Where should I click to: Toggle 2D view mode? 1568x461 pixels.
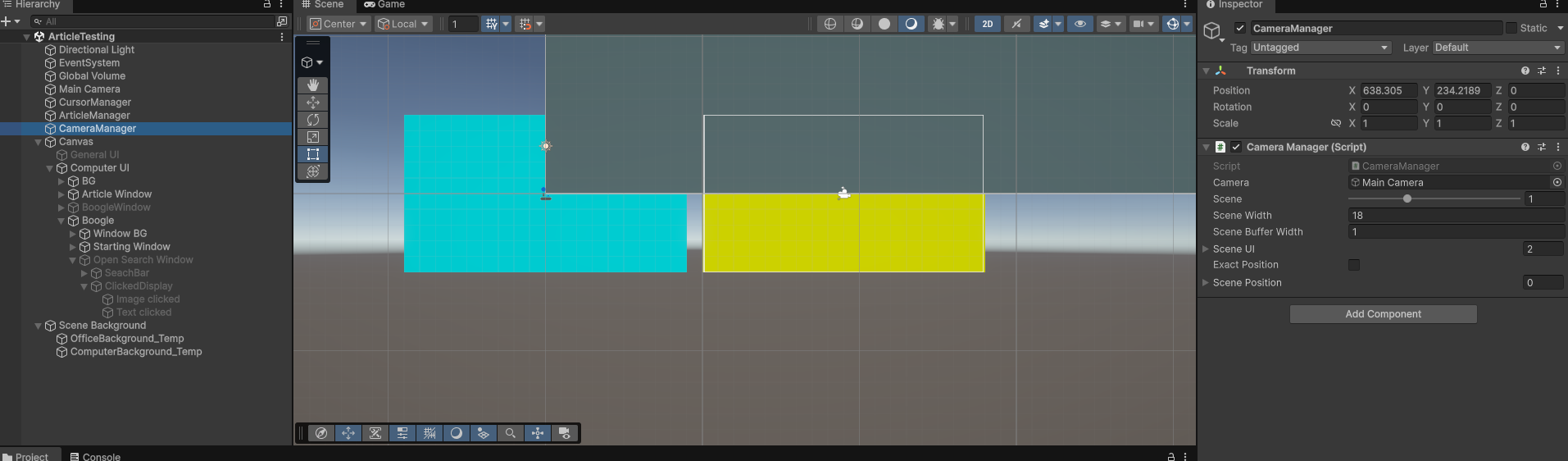point(988,24)
